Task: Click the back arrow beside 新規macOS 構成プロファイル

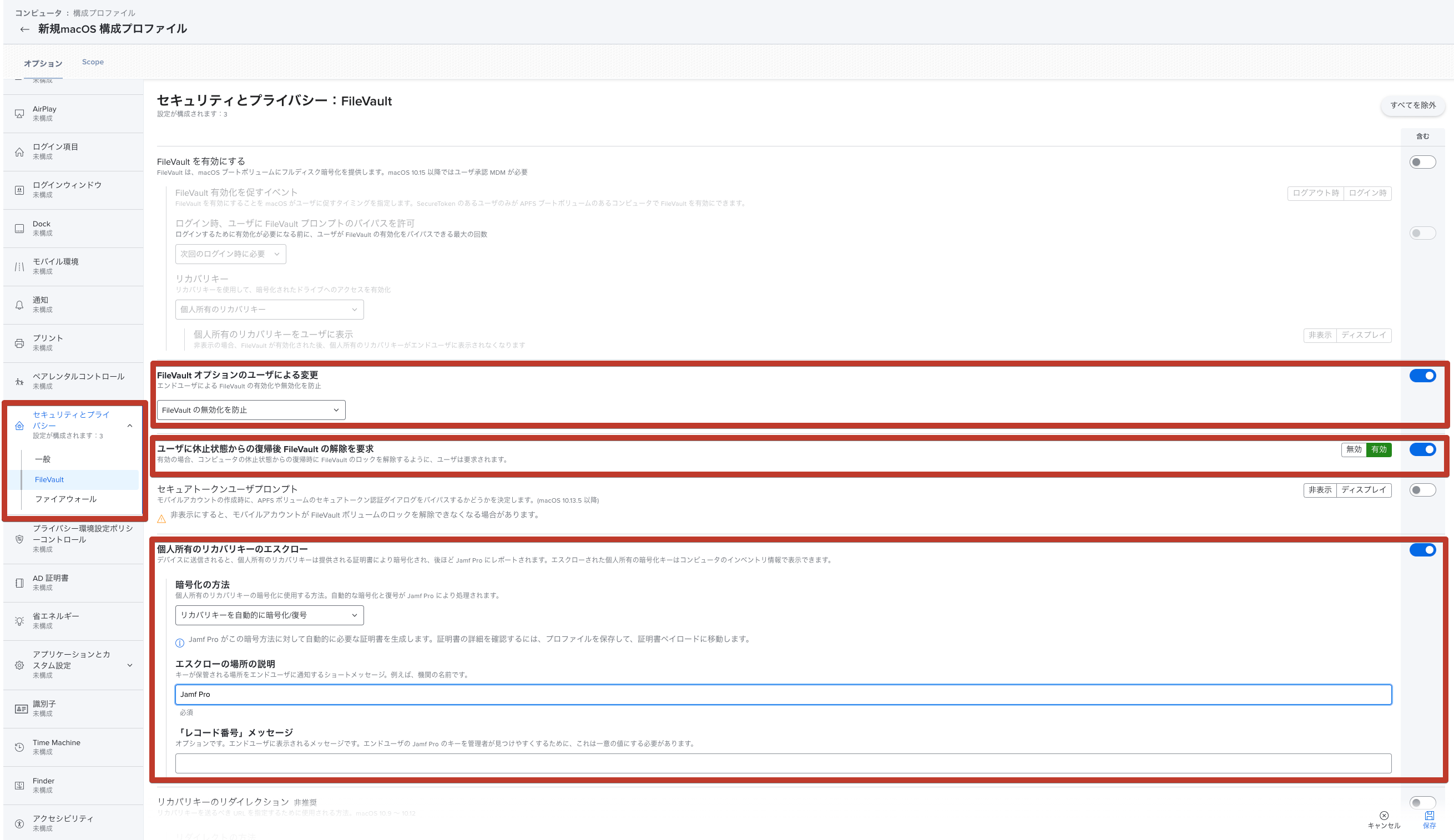Action: click(x=24, y=29)
